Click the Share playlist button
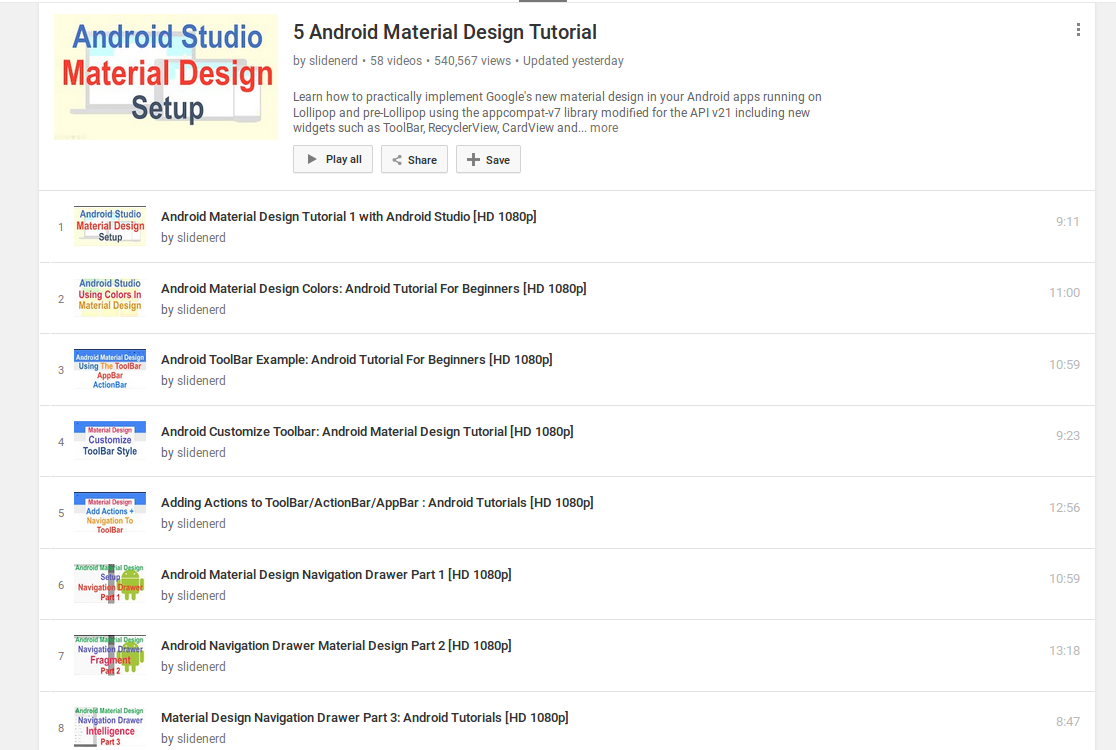1116x750 pixels. point(414,160)
